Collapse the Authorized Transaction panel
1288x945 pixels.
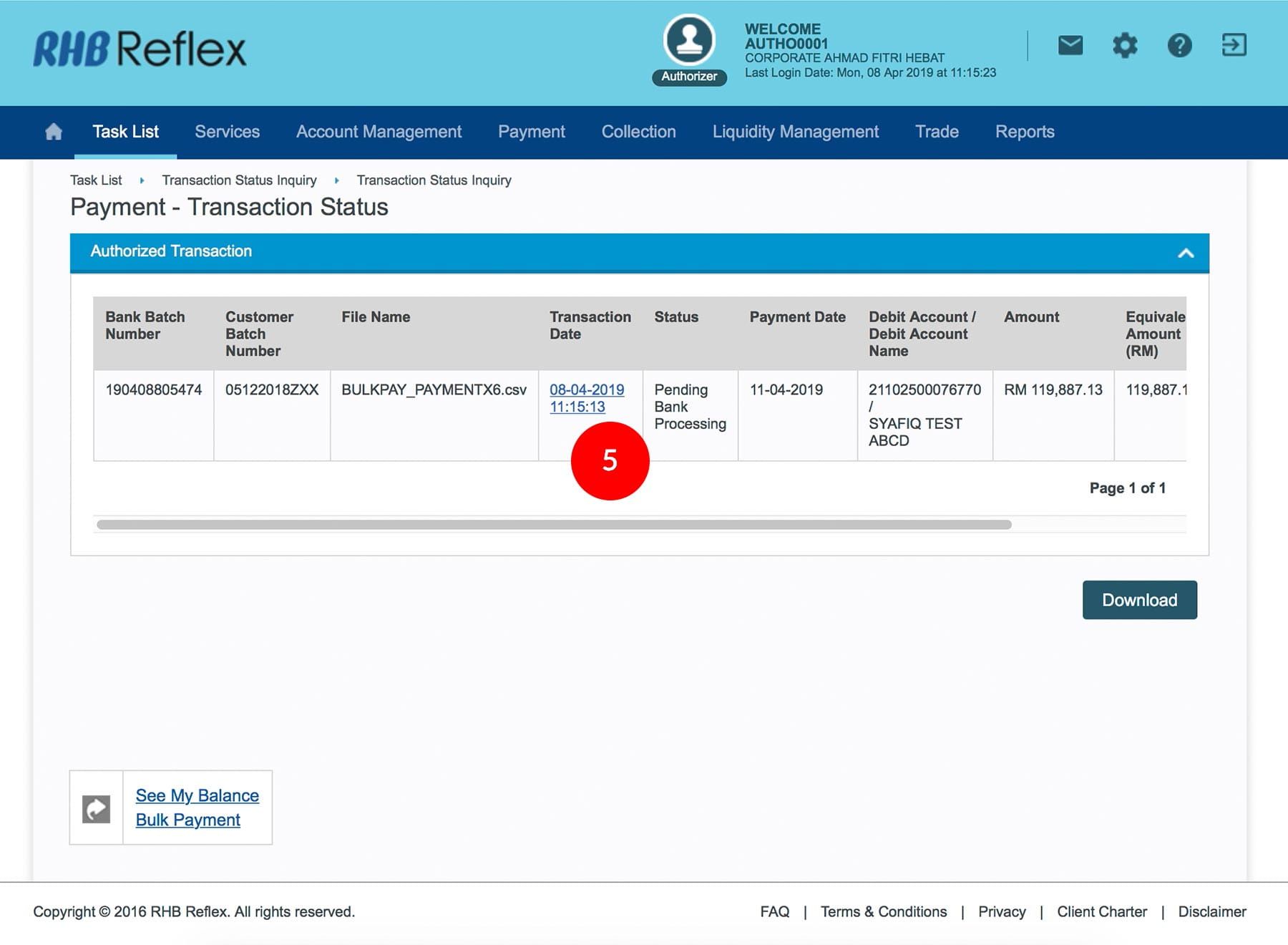(1186, 253)
